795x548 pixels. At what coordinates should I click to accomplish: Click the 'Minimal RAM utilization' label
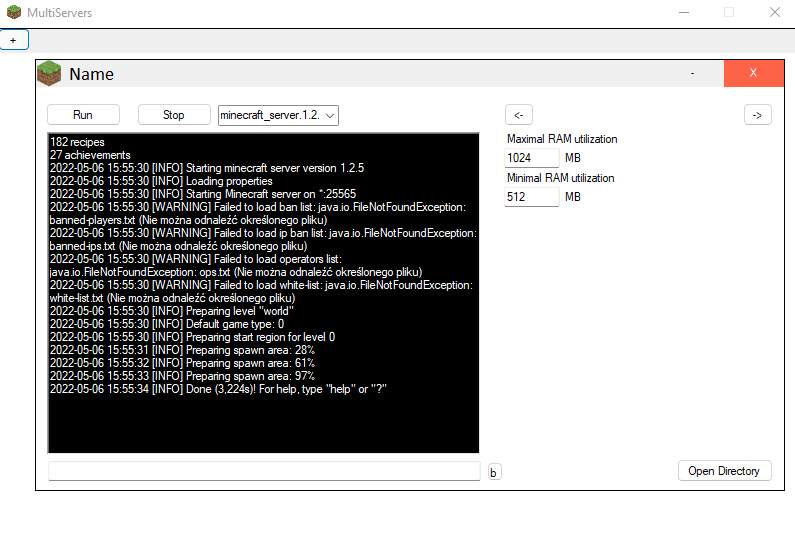(560, 178)
